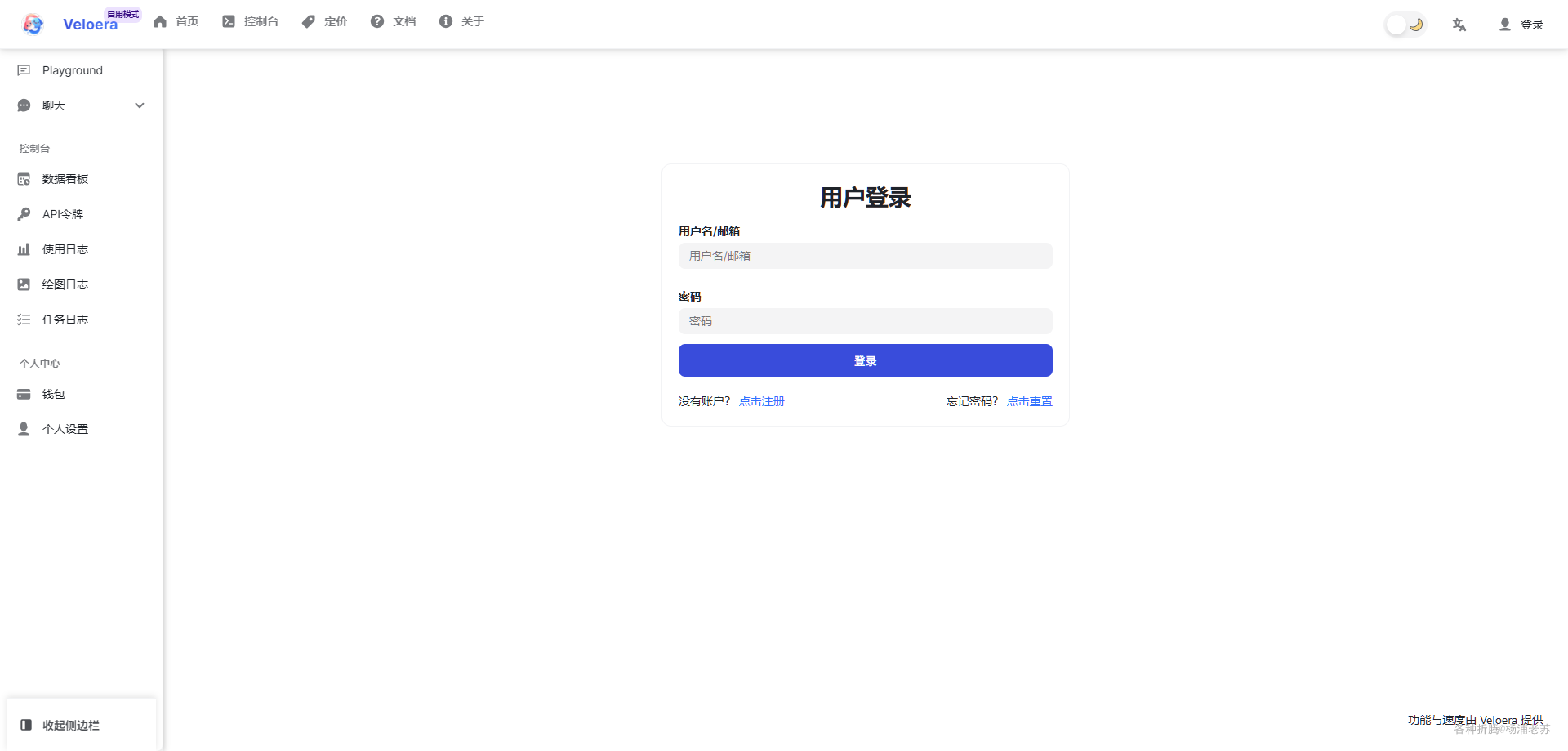This screenshot has width=1568, height=751.
Task: Click the info icon beside 关于
Action: point(446,21)
